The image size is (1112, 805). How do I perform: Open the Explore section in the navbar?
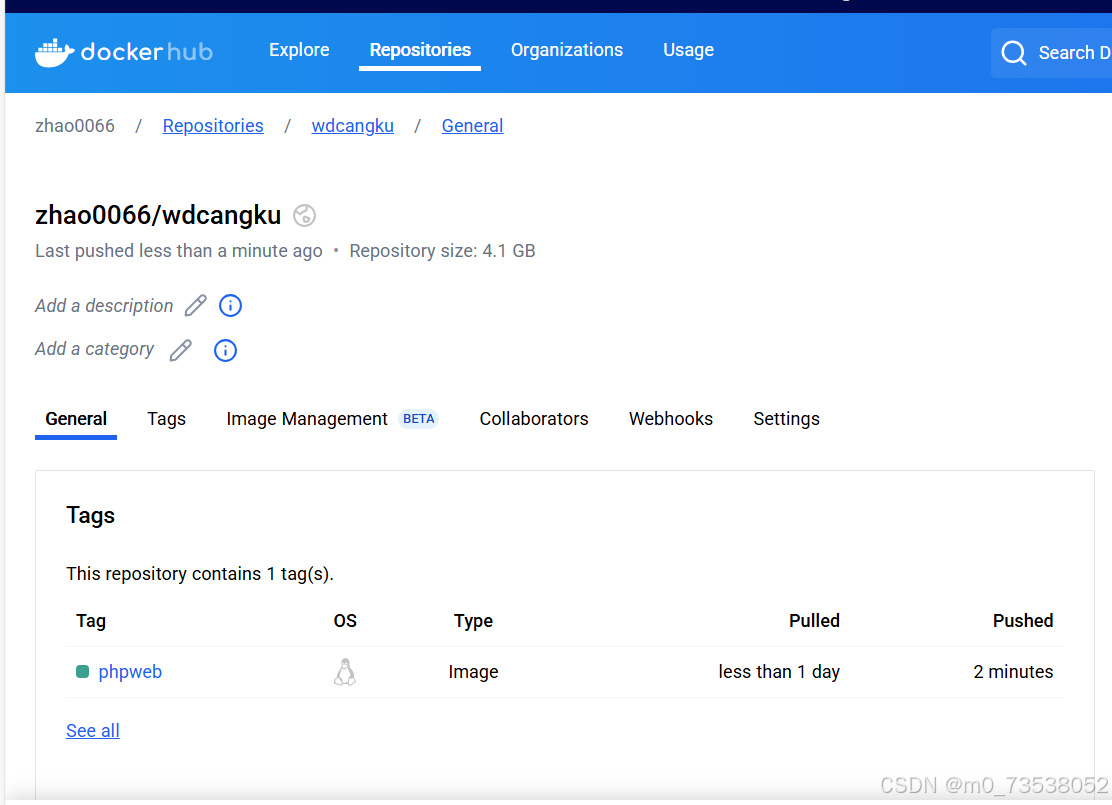299,49
